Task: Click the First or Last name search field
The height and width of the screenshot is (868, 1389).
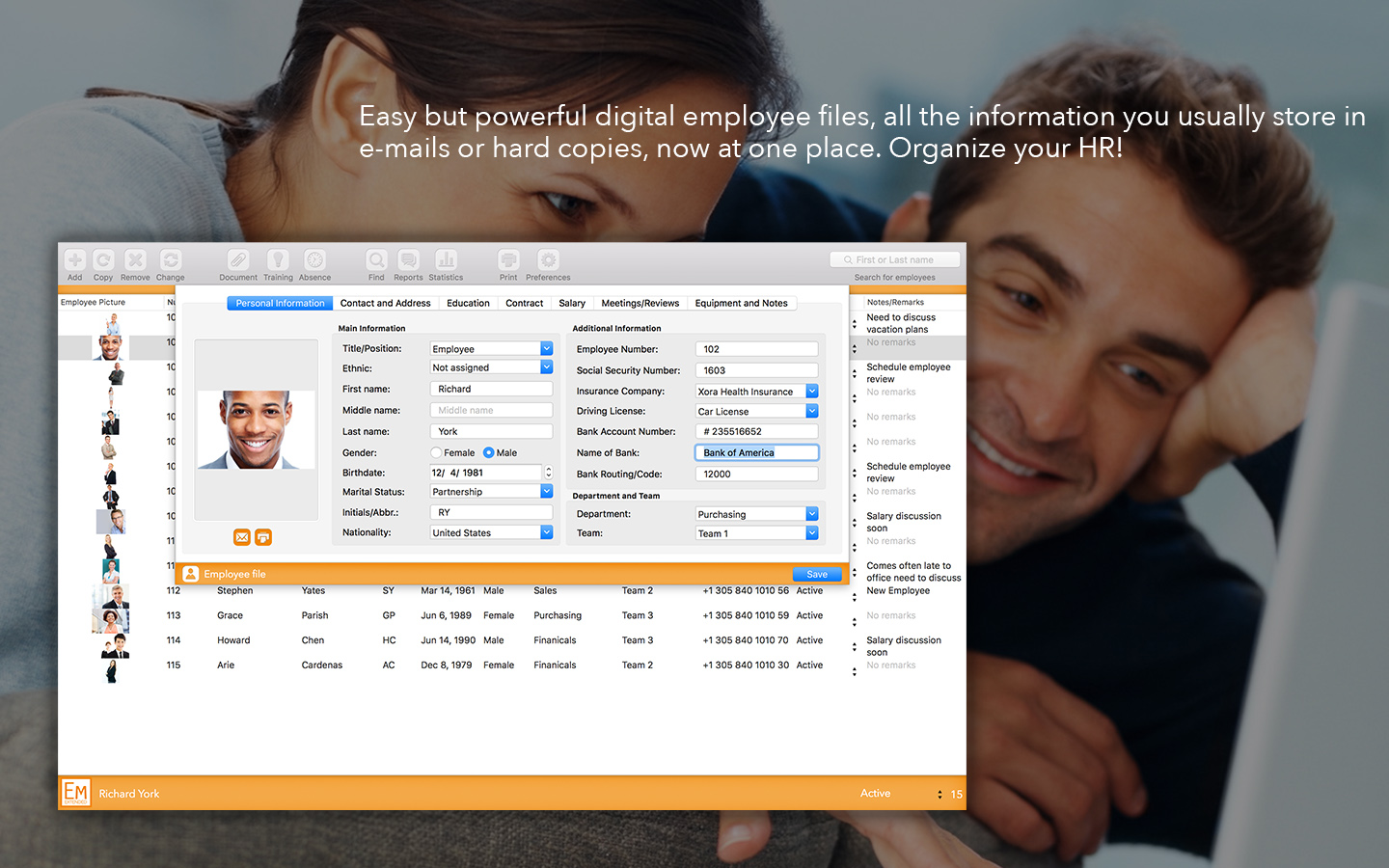Action: point(895,259)
